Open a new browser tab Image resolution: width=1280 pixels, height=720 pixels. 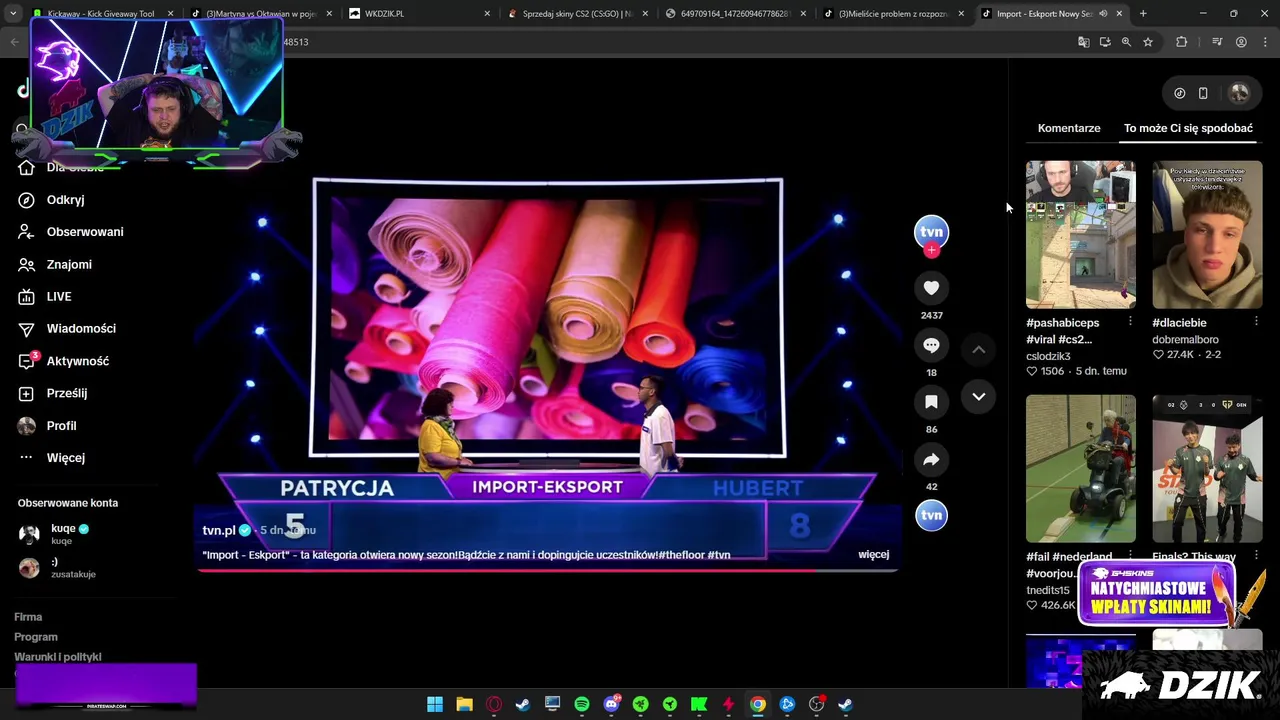1143,14
